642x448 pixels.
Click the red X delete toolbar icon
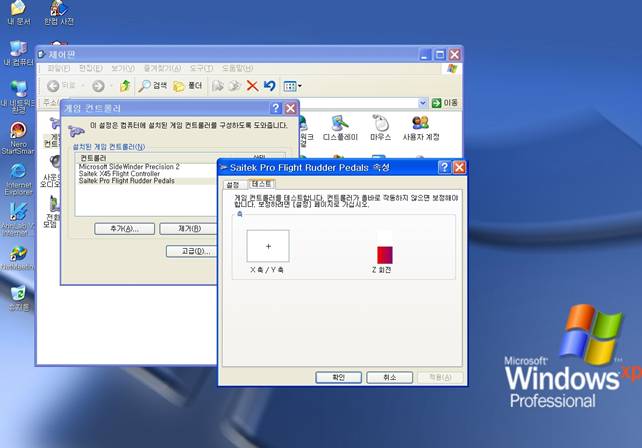click(x=252, y=86)
